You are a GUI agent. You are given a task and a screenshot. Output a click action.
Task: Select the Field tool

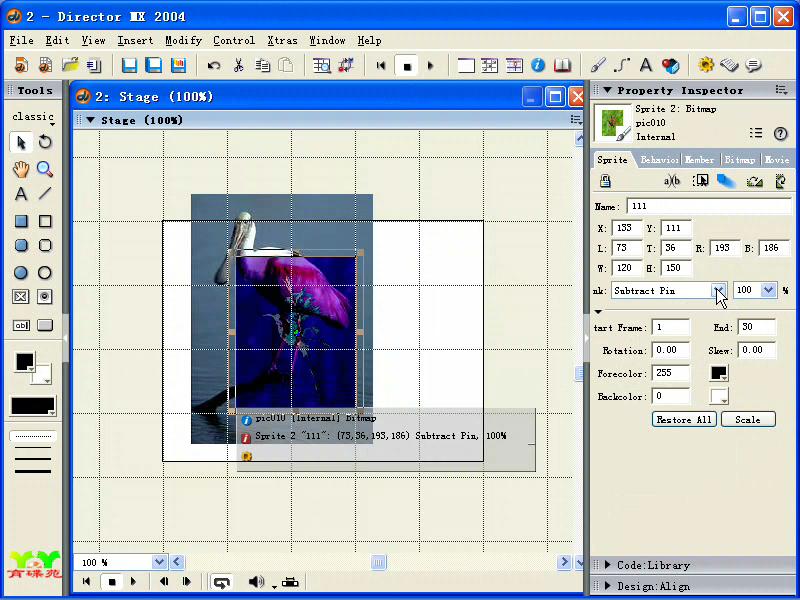(21, 325)
